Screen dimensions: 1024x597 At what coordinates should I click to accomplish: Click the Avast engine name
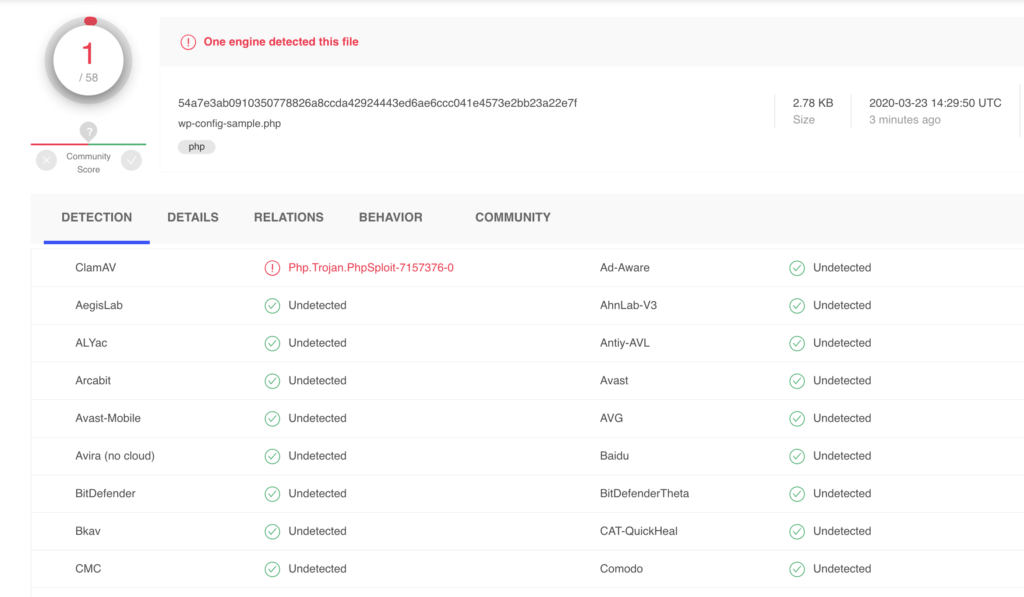pyautogui.click(x=614, y=381)
